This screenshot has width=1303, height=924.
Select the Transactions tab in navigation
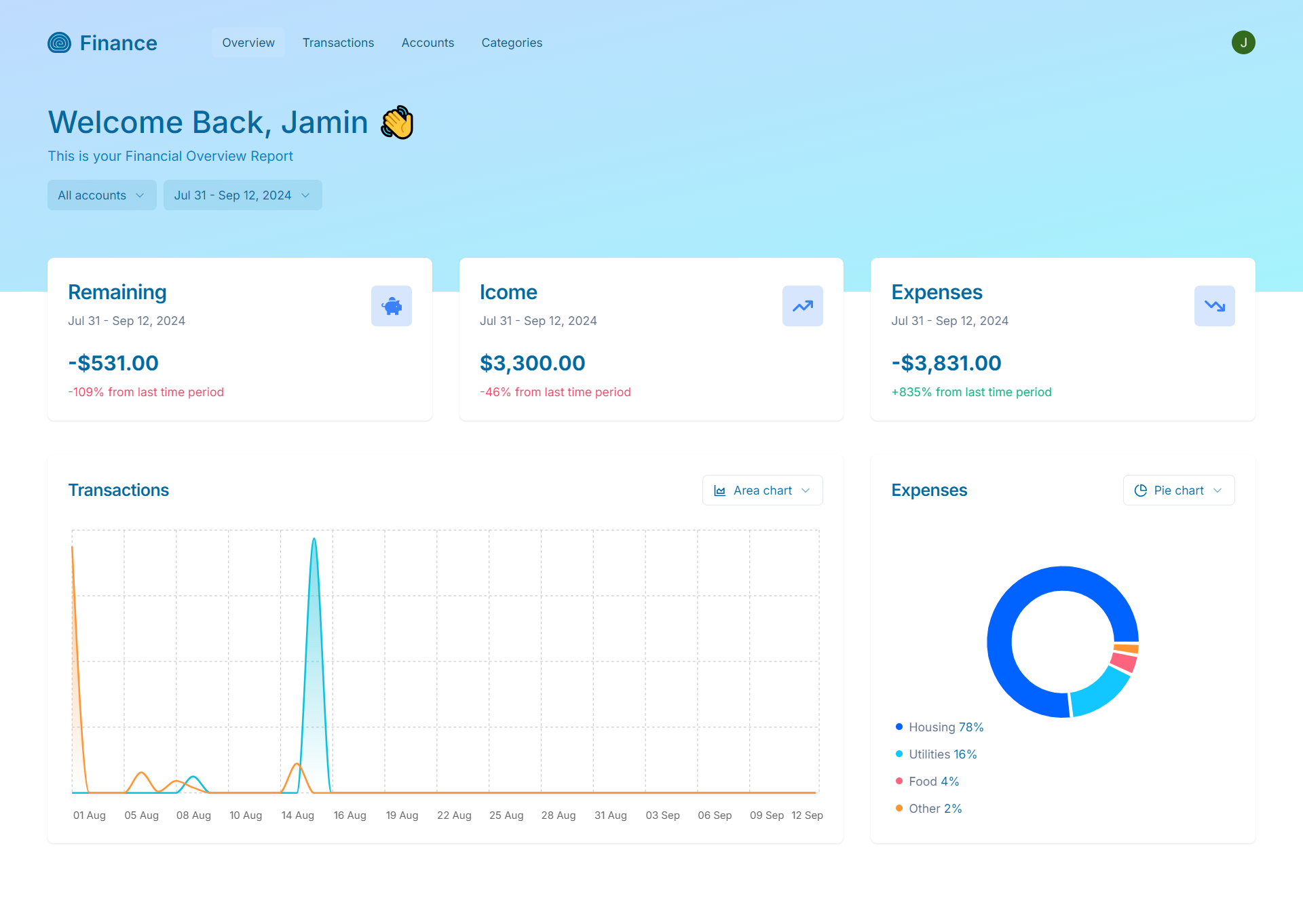click(338, 42)
